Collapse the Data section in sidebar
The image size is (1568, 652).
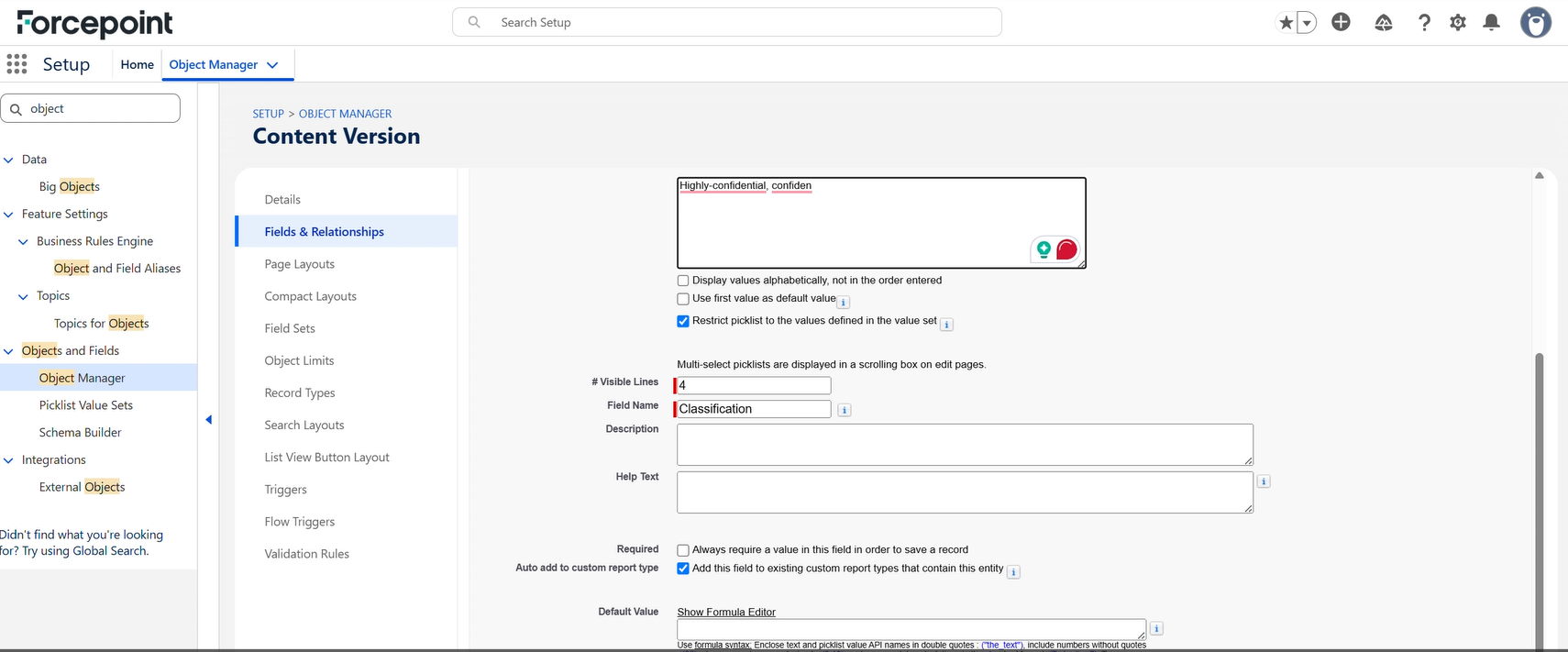pyautogui.click(x=8, y=160)
